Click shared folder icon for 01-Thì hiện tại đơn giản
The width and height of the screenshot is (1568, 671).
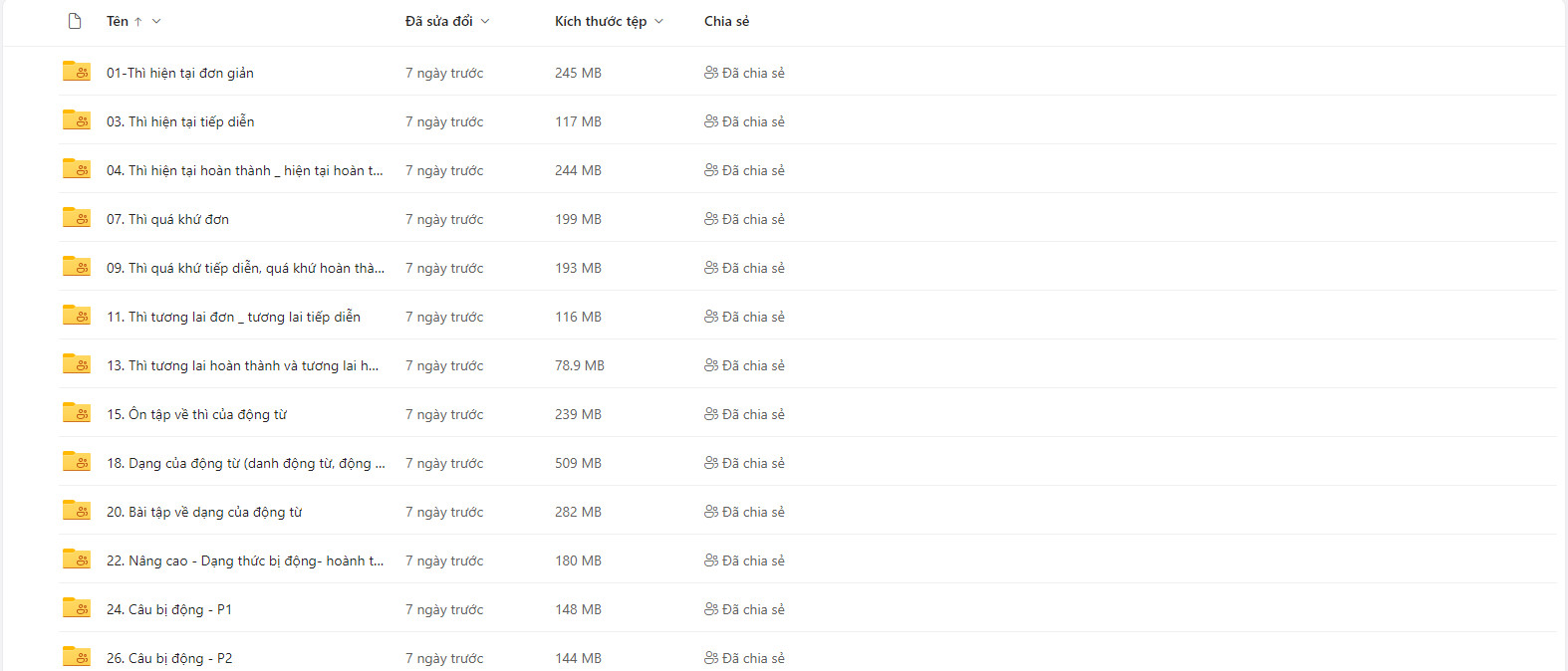point(77,72)
